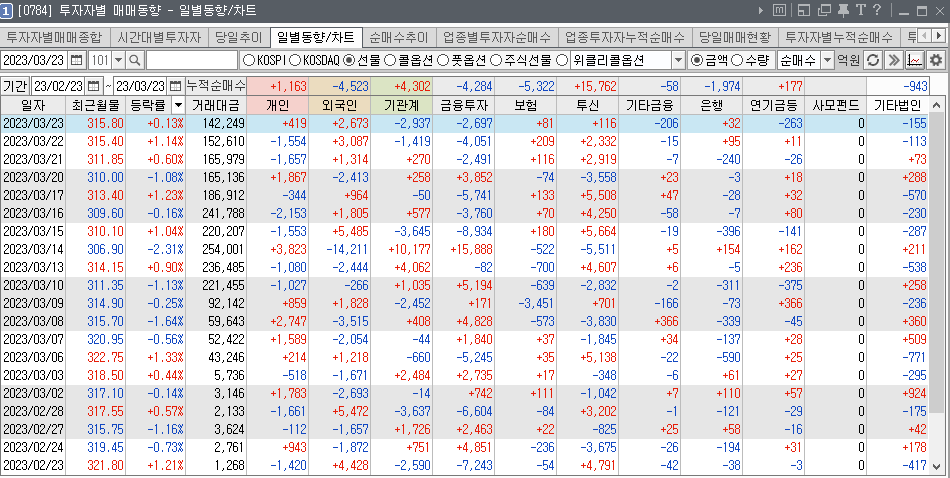Open the 101 code dropdown
Viewport: 950px width, 478px height.
click(x=118, y=60)
